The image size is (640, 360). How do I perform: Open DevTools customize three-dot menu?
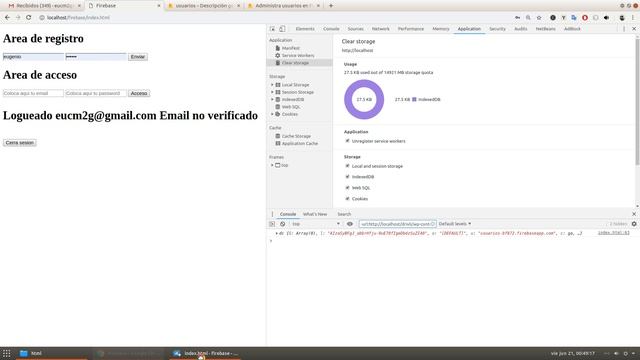pos(624,29)
